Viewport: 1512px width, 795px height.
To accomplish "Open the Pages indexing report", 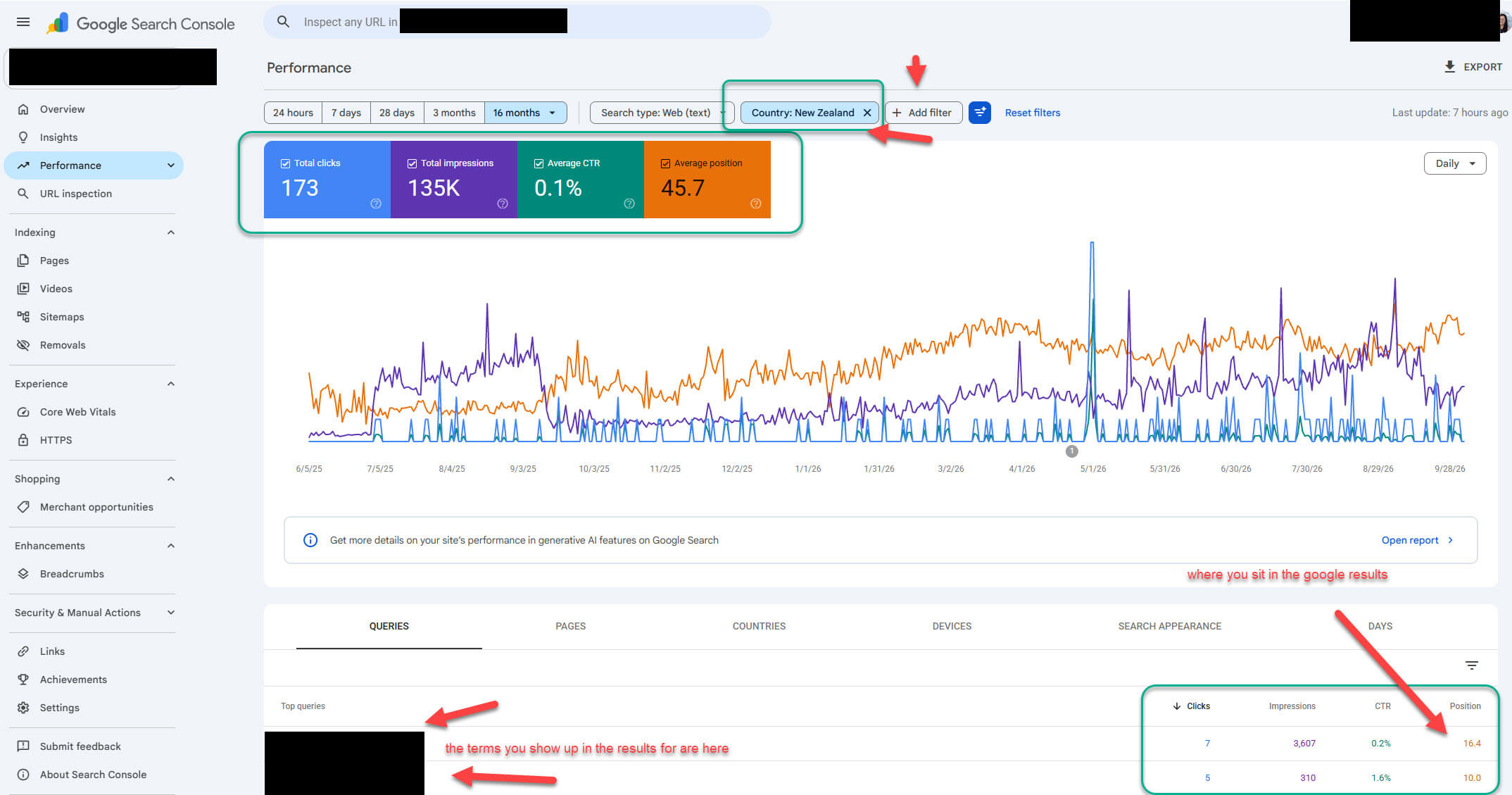I will [x=54, y=261].
